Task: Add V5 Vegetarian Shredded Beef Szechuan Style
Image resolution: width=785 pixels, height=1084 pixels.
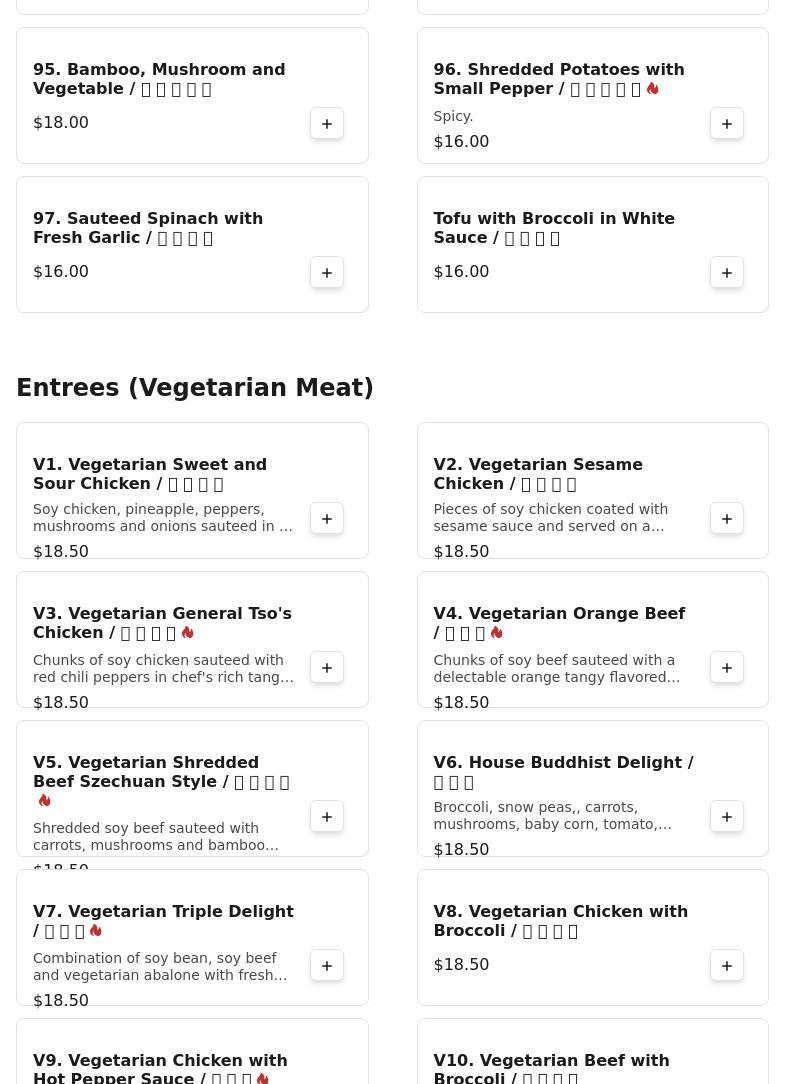Action: 327,816
